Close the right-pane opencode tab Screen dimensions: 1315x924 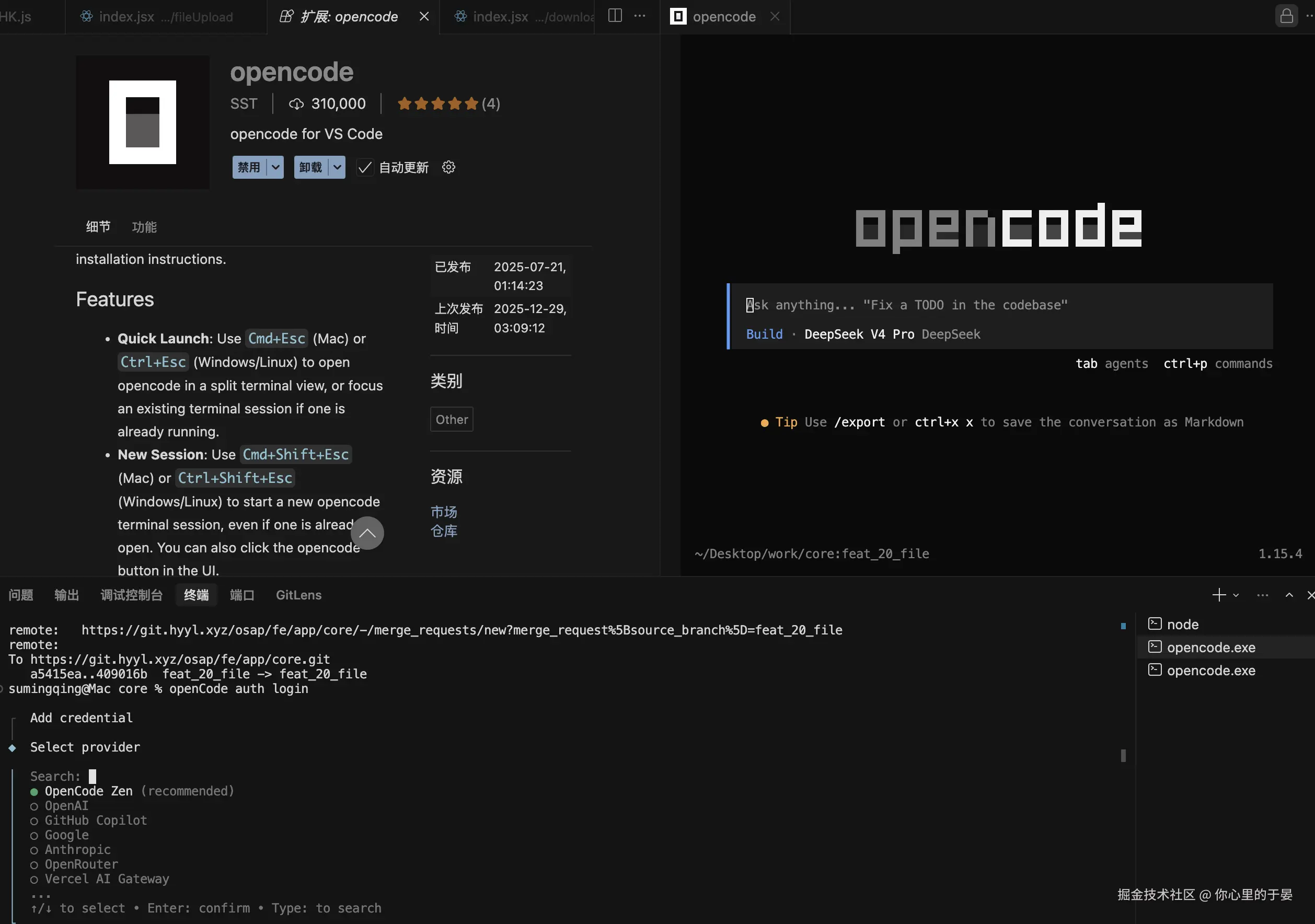[x=775, y=17]
